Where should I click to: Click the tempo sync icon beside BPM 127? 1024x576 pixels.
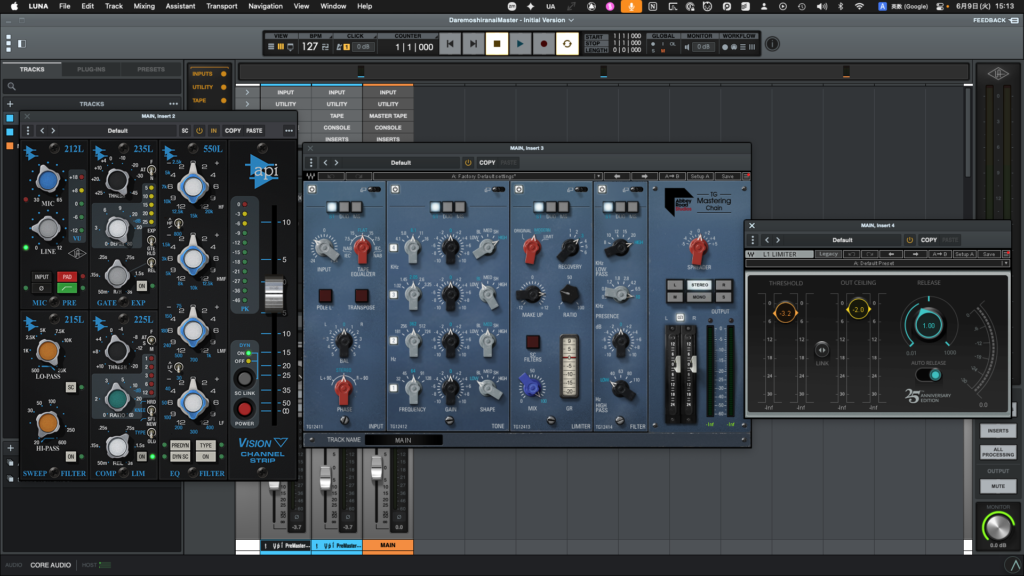tap(325, 47)
